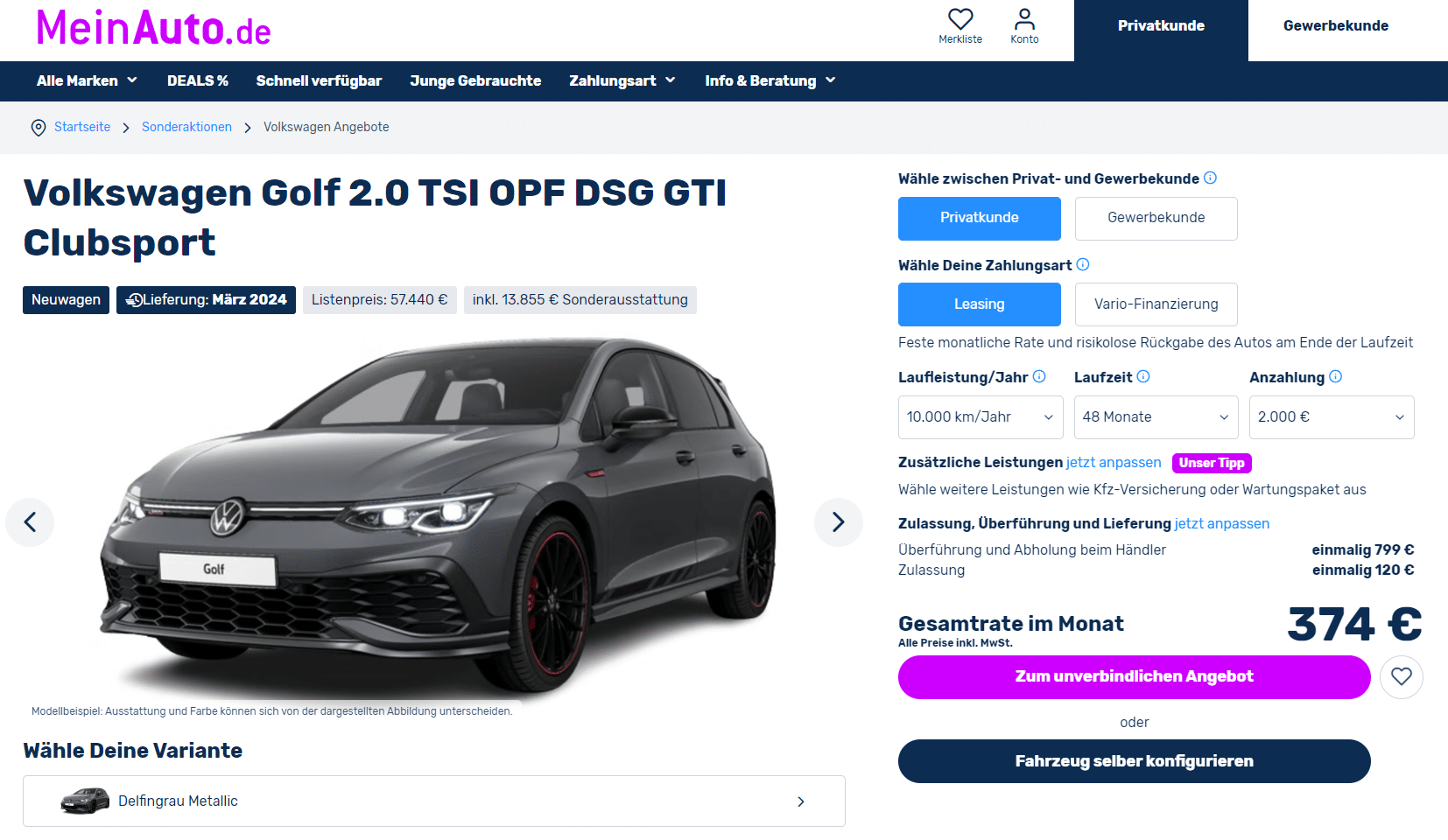Click info icon next to Anzahlung
The image size is (1448, 840).
coord(1335,376)
